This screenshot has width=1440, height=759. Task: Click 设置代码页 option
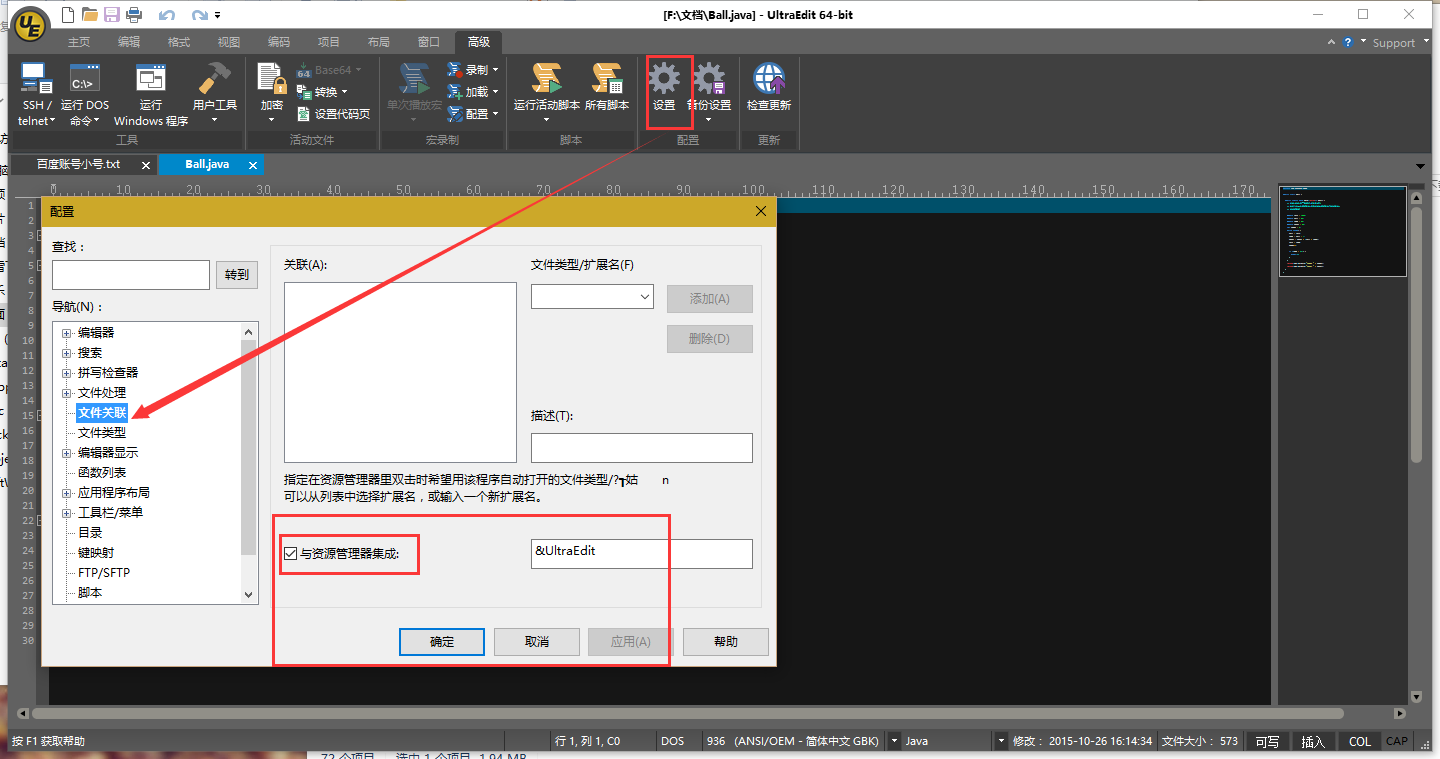tap(333, 114)
